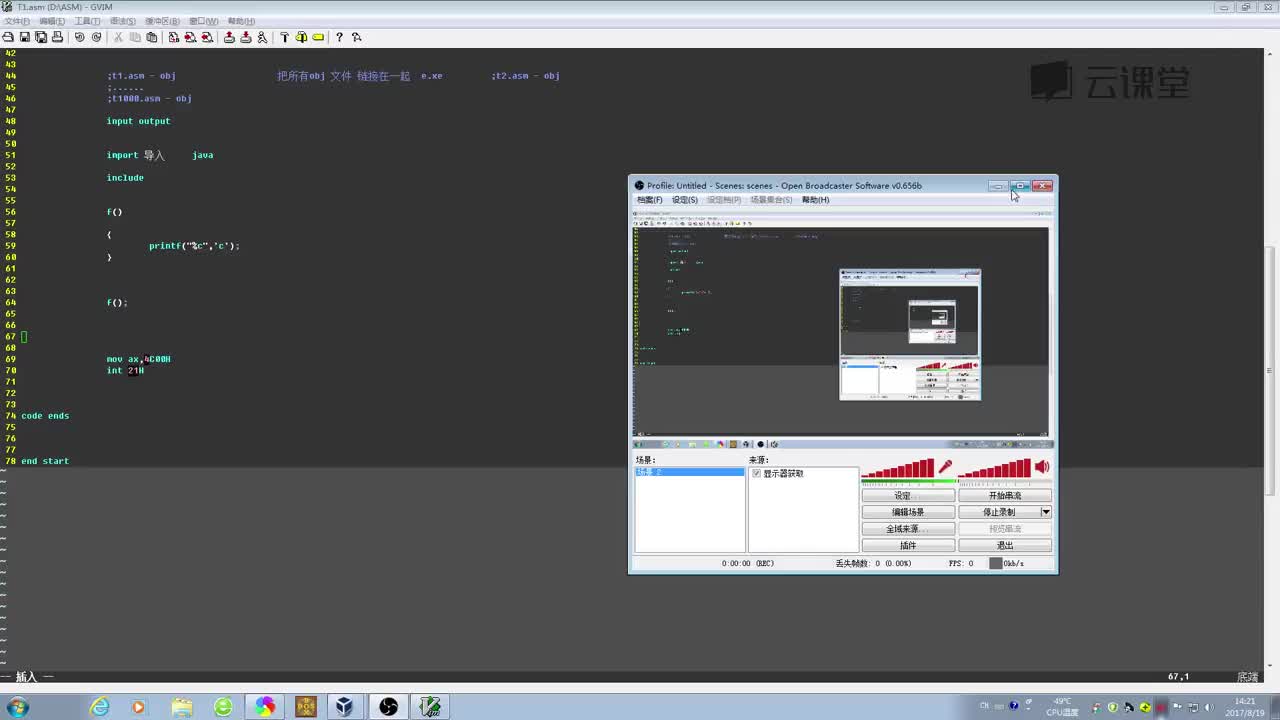Screen dimensions: 1280x720
Task: Click the yellow Jump to tag icon
Action: click(x=318, y=37)
